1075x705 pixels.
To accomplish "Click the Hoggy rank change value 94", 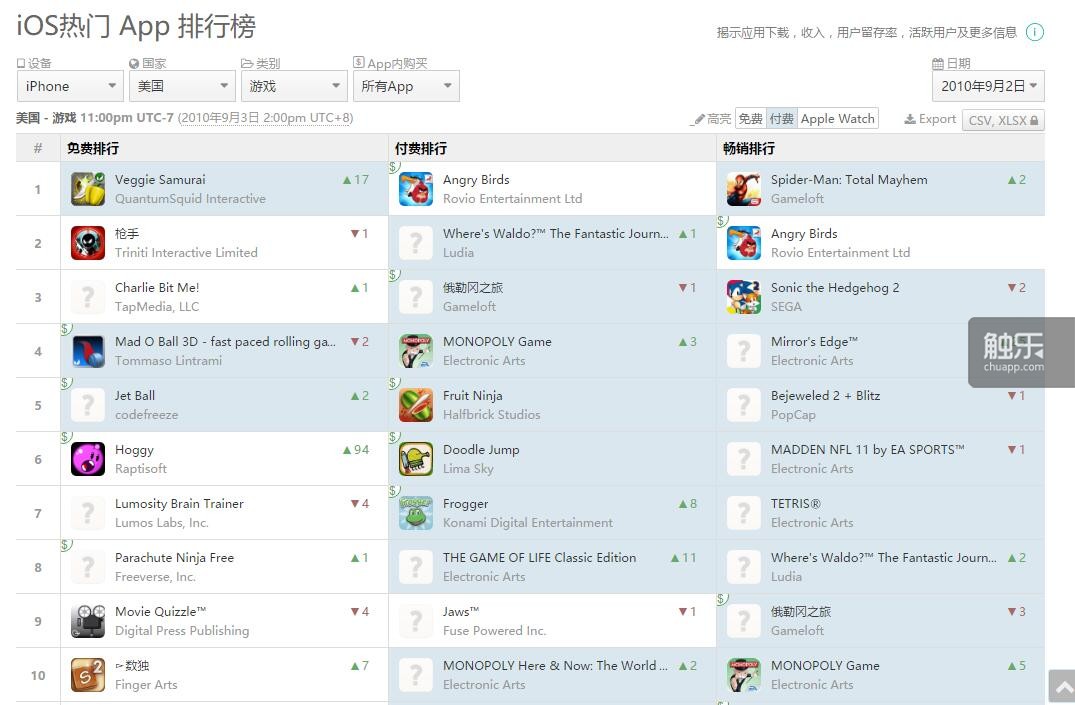I will click(x=361, y=450).
